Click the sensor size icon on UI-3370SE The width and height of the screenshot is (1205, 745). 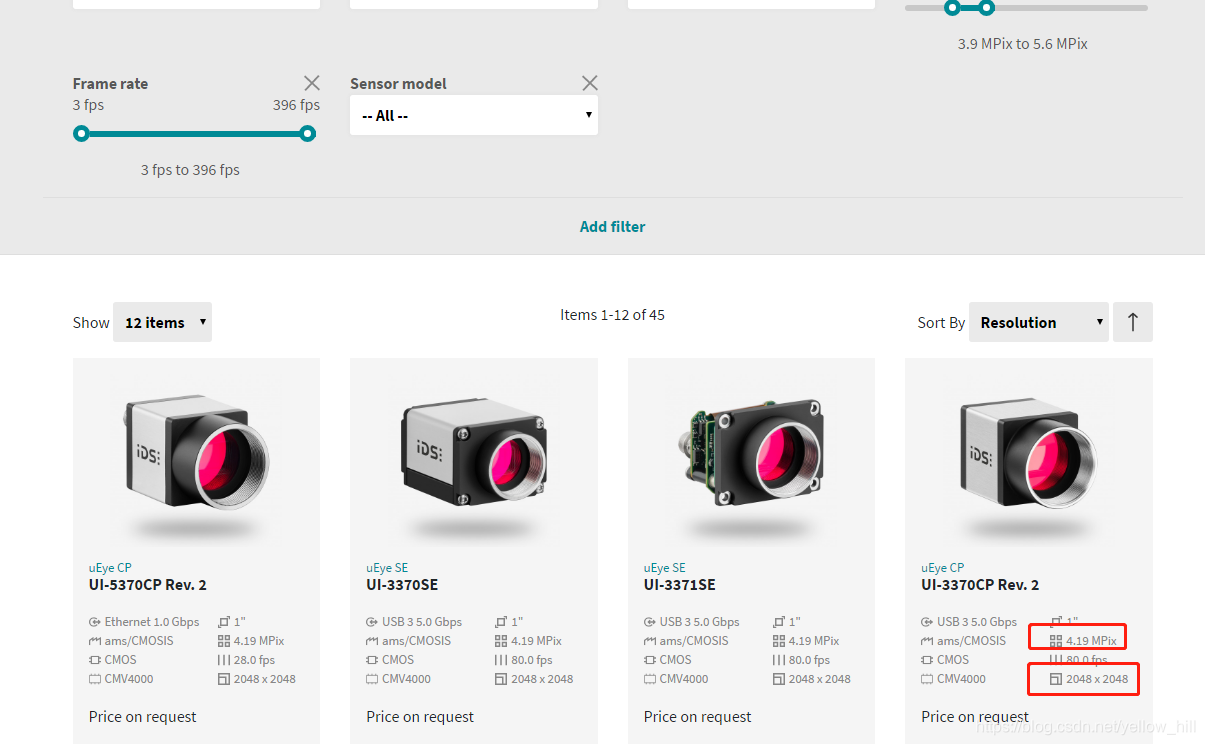tap(501, 622)
